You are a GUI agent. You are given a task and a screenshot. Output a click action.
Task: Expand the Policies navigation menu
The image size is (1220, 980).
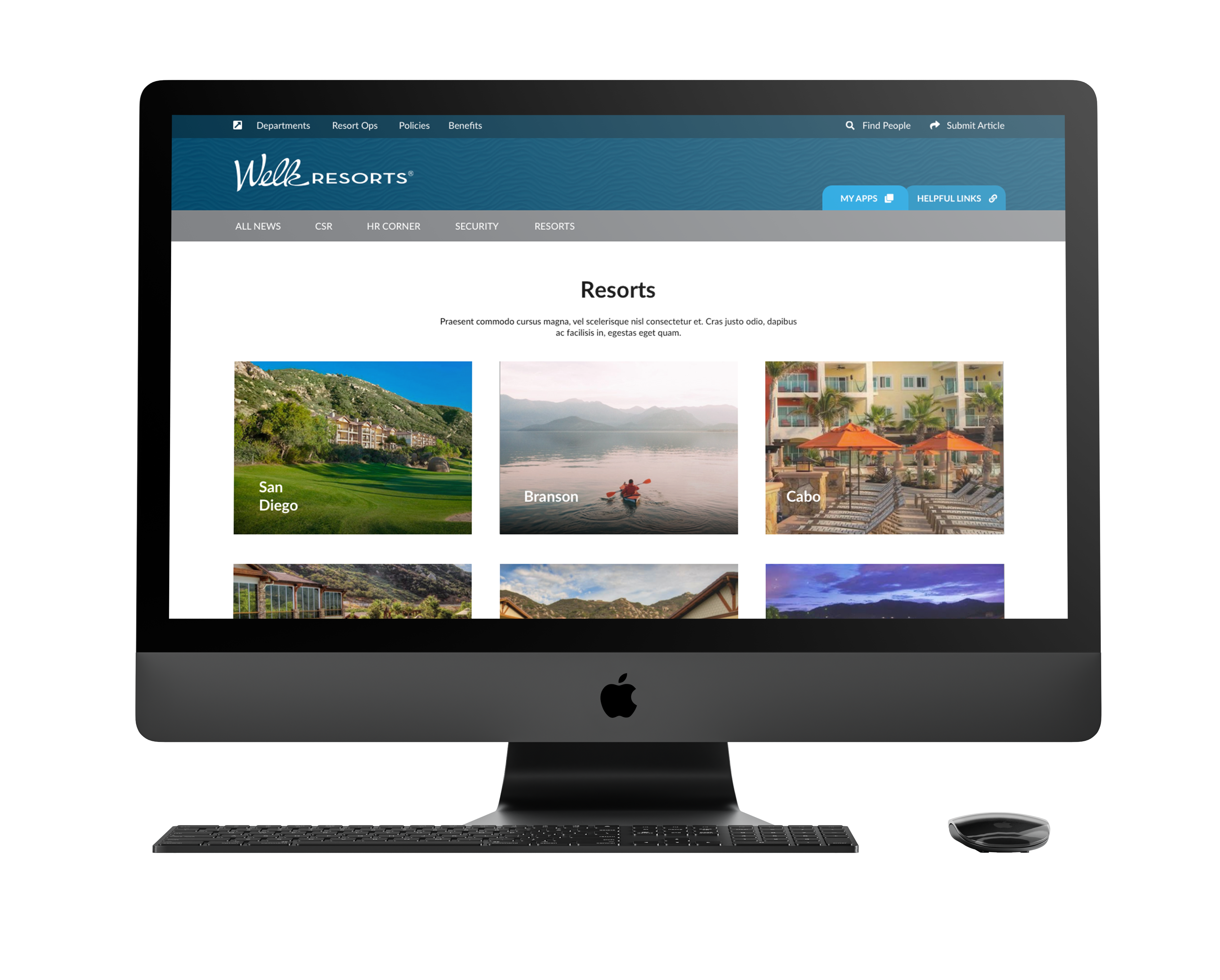pos(414,125)
